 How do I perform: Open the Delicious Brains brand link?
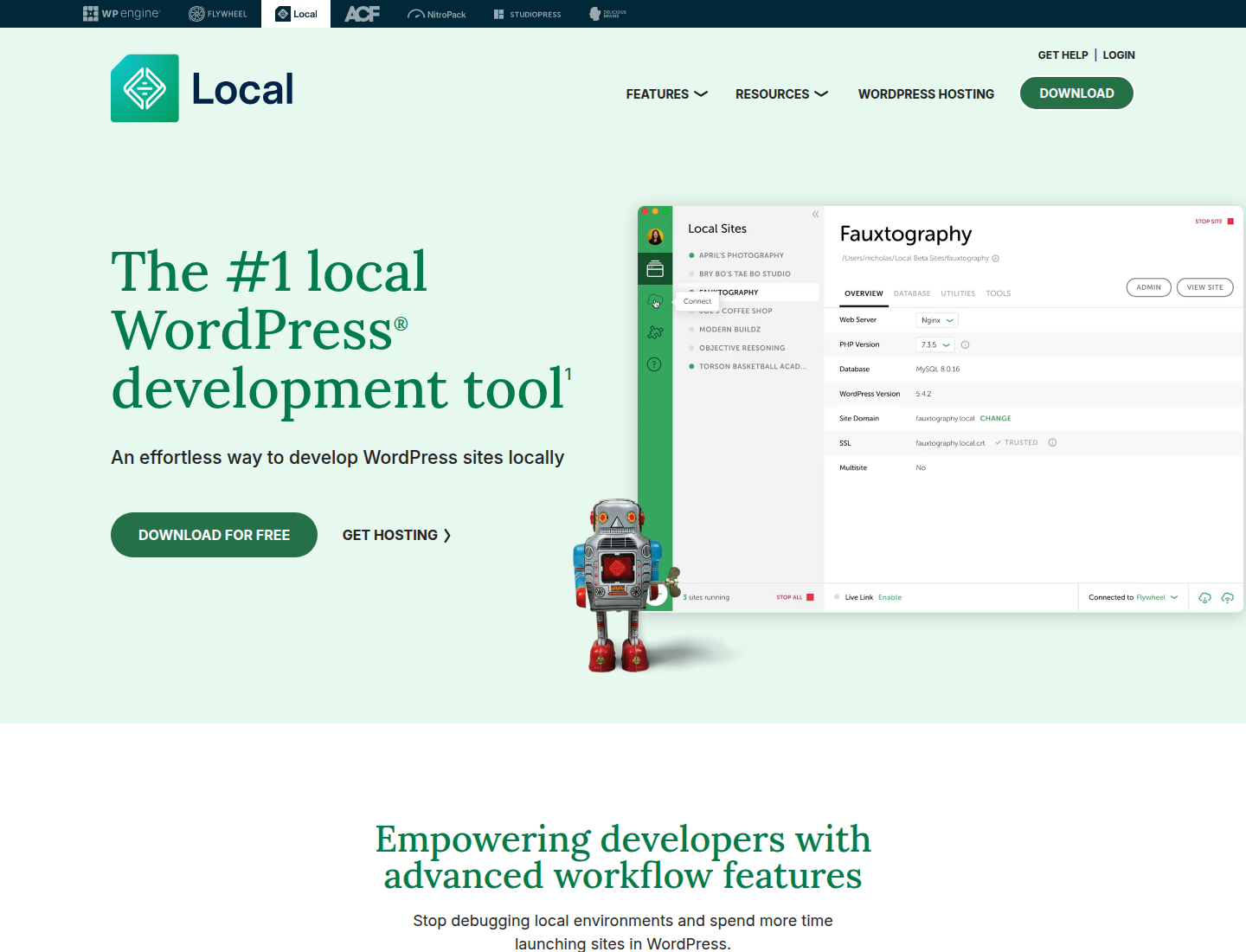click(607, 14)
